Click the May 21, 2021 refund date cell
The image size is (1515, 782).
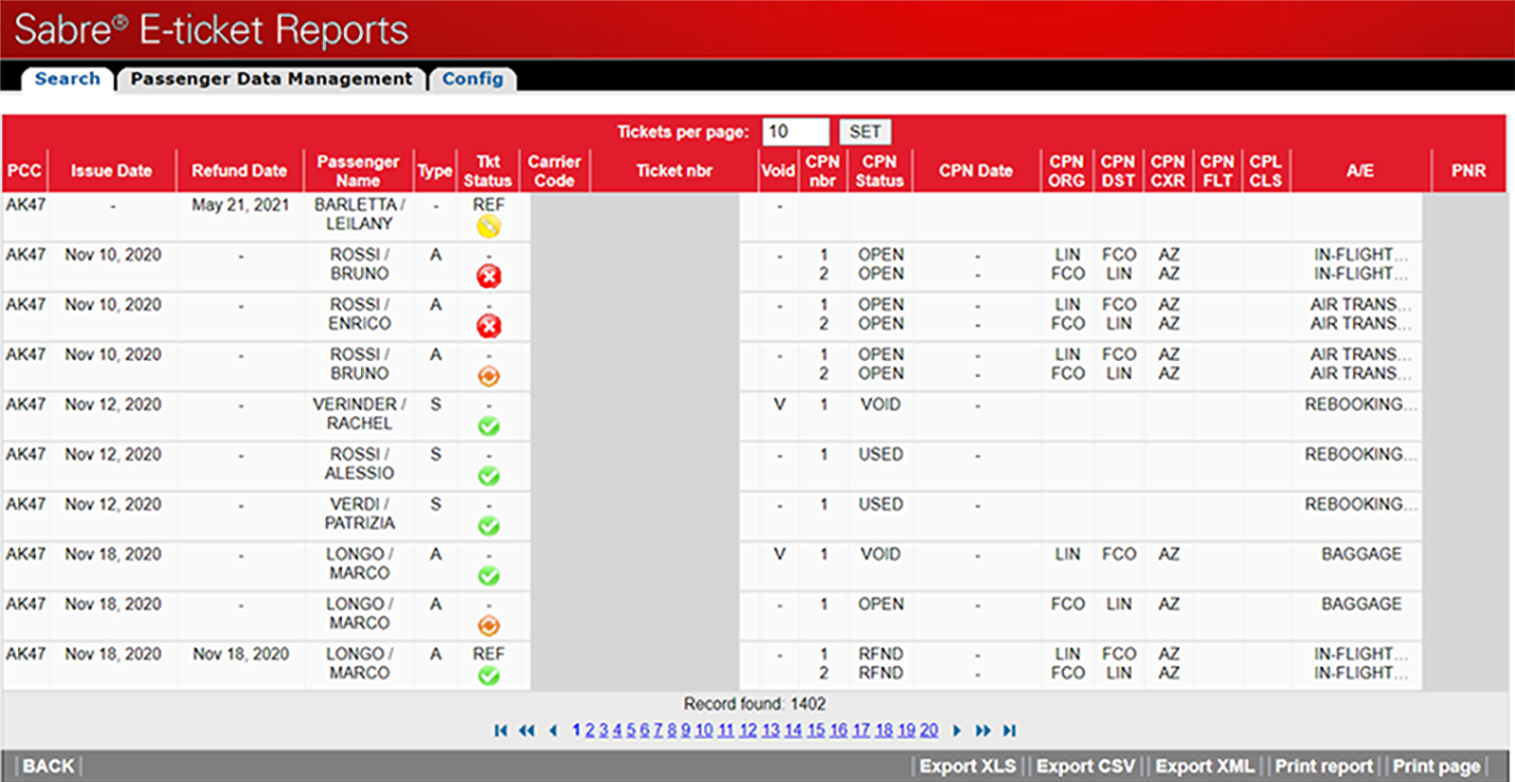[240, 205]
